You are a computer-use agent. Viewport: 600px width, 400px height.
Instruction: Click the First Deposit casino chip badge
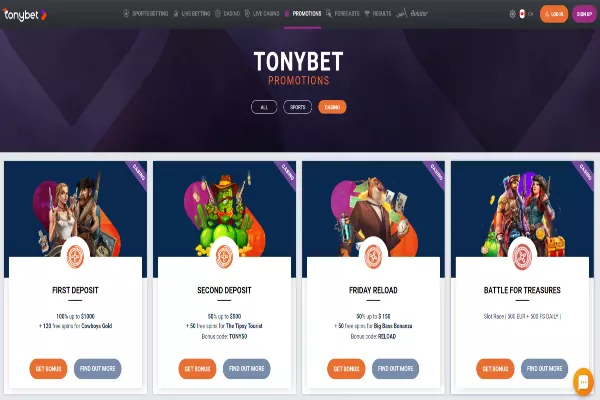pyautogui.click(x=75, y=256)
